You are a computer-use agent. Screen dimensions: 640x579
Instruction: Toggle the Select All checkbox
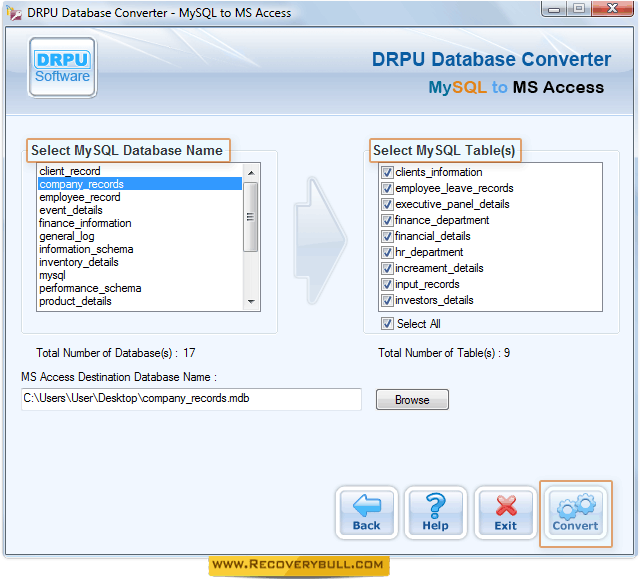point(387,324)
